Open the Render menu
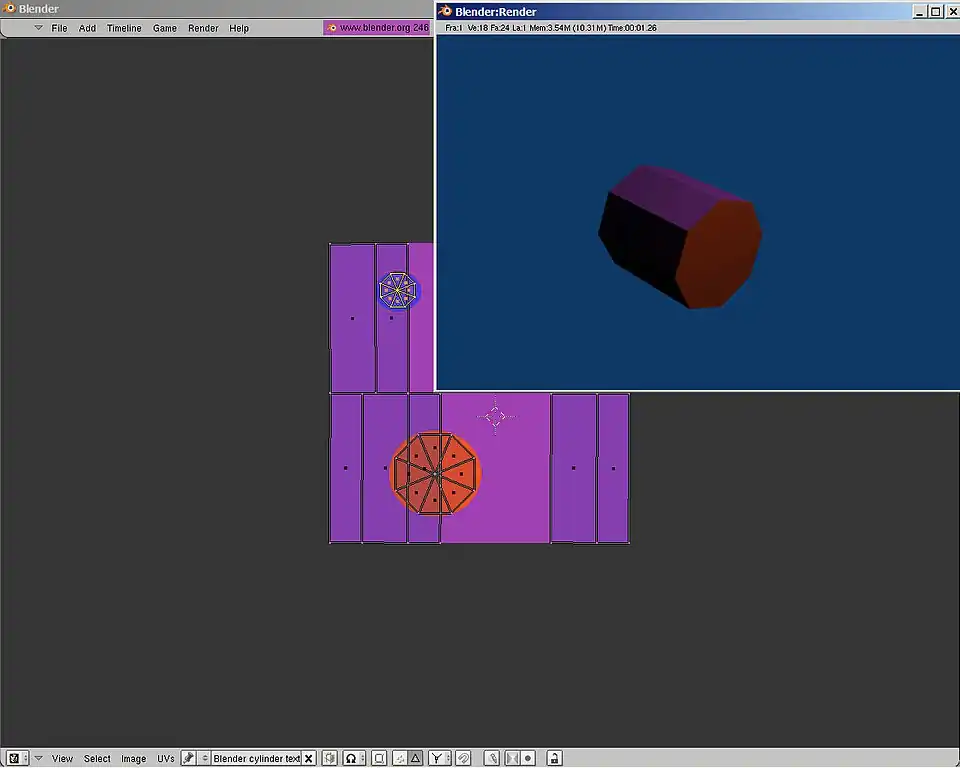This screenshot has height=768, width=960. pos(203,28)
